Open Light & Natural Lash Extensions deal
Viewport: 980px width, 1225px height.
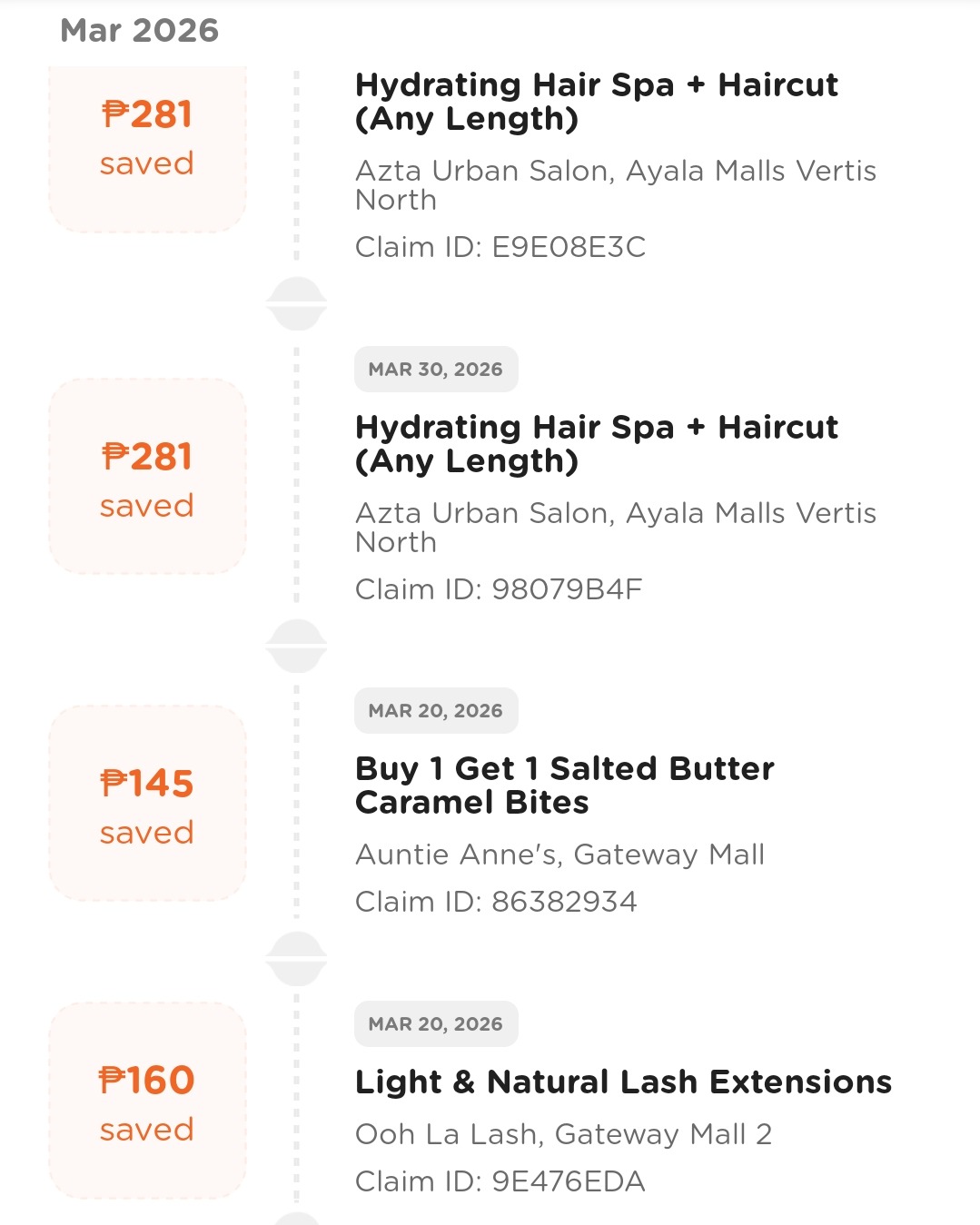pos(623,1082)
